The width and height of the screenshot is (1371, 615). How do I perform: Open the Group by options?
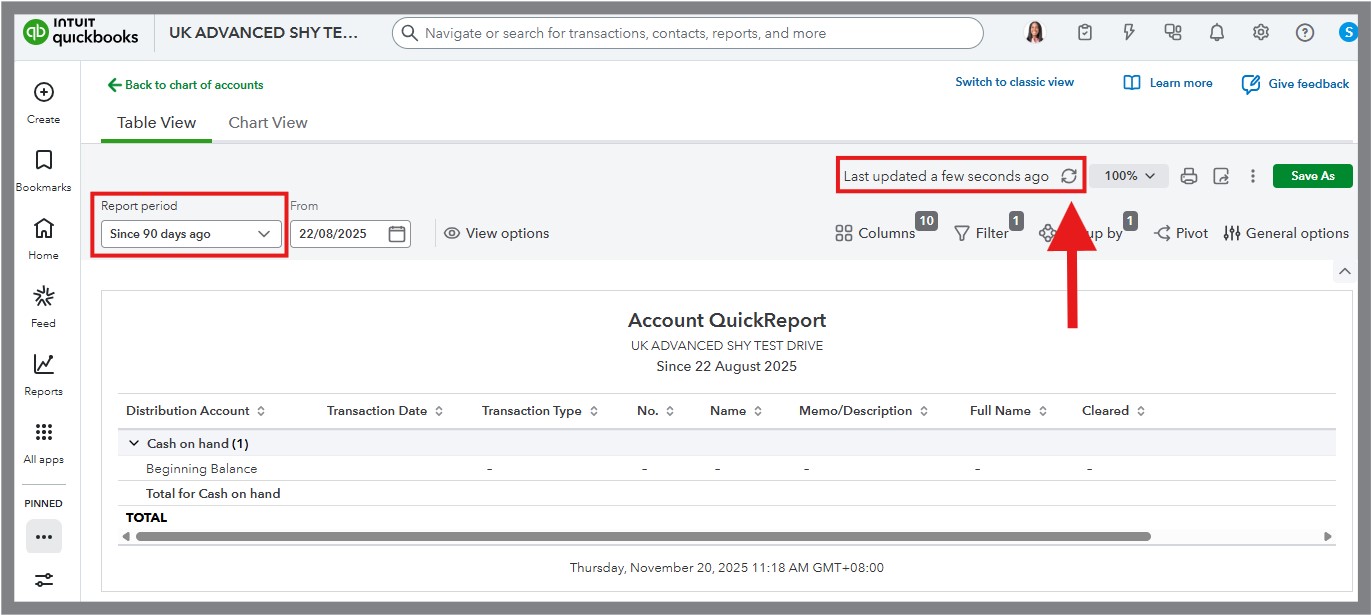(x=1082, y=233)
